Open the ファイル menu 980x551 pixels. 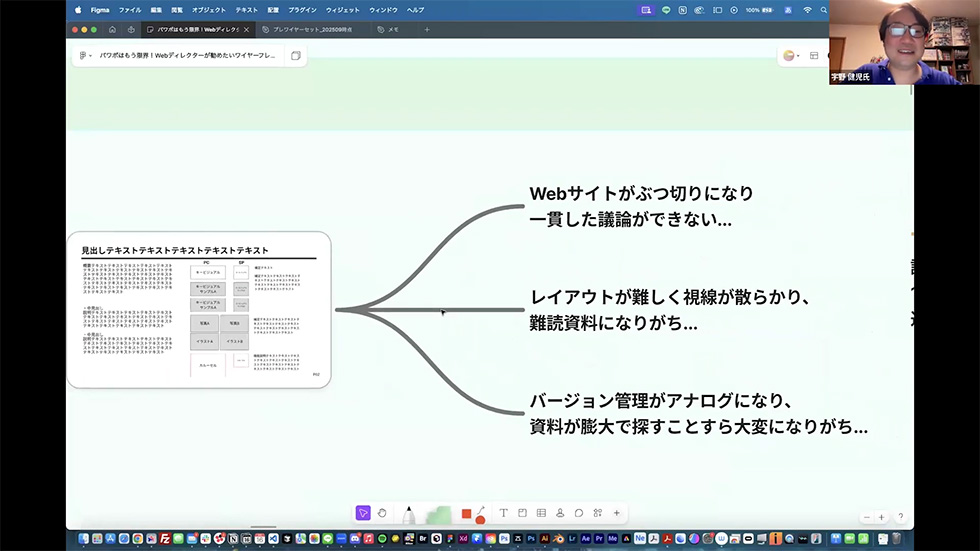pos(130,10)
